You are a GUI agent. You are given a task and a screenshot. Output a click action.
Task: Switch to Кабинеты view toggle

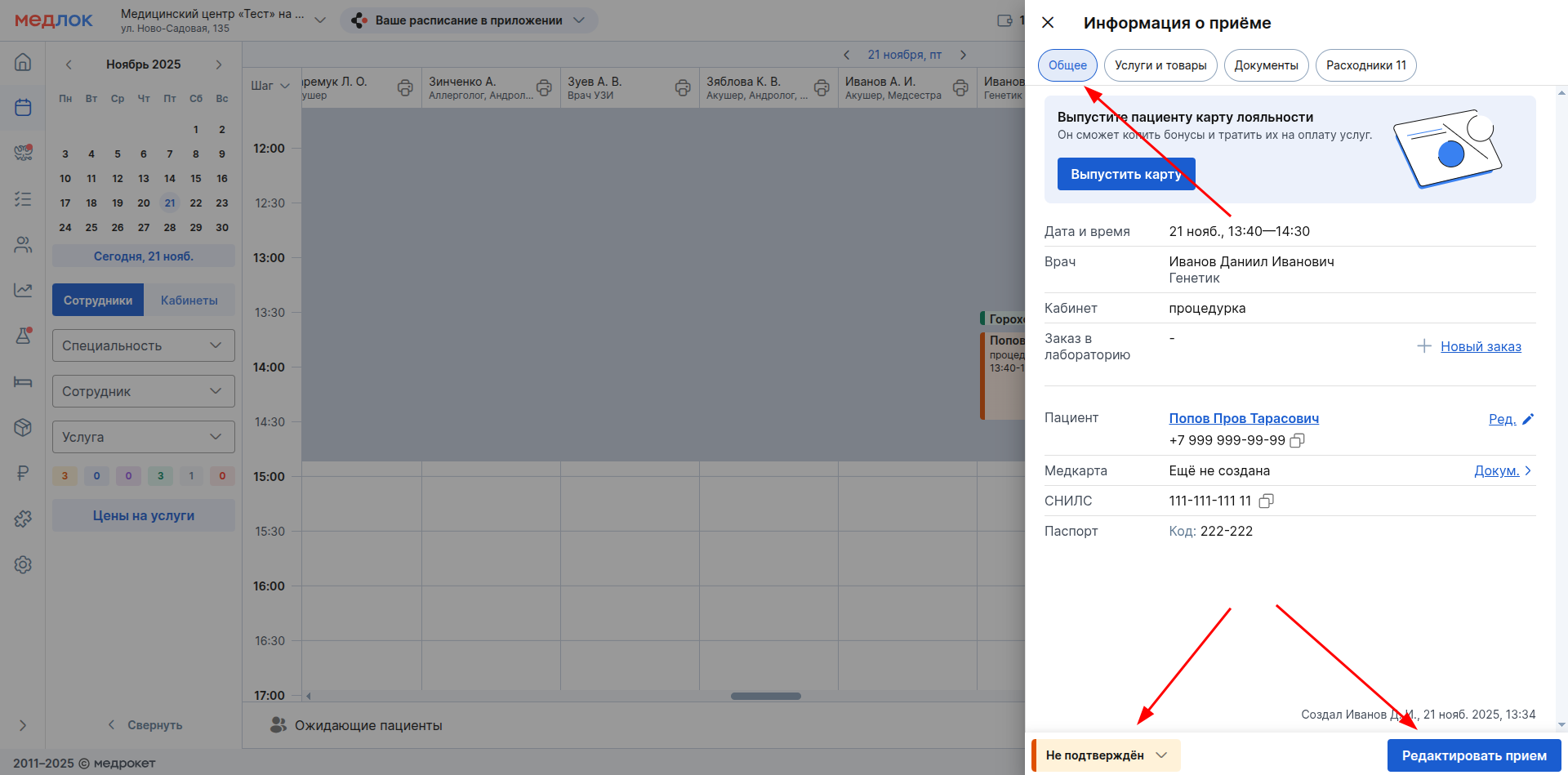pos(189,301)
